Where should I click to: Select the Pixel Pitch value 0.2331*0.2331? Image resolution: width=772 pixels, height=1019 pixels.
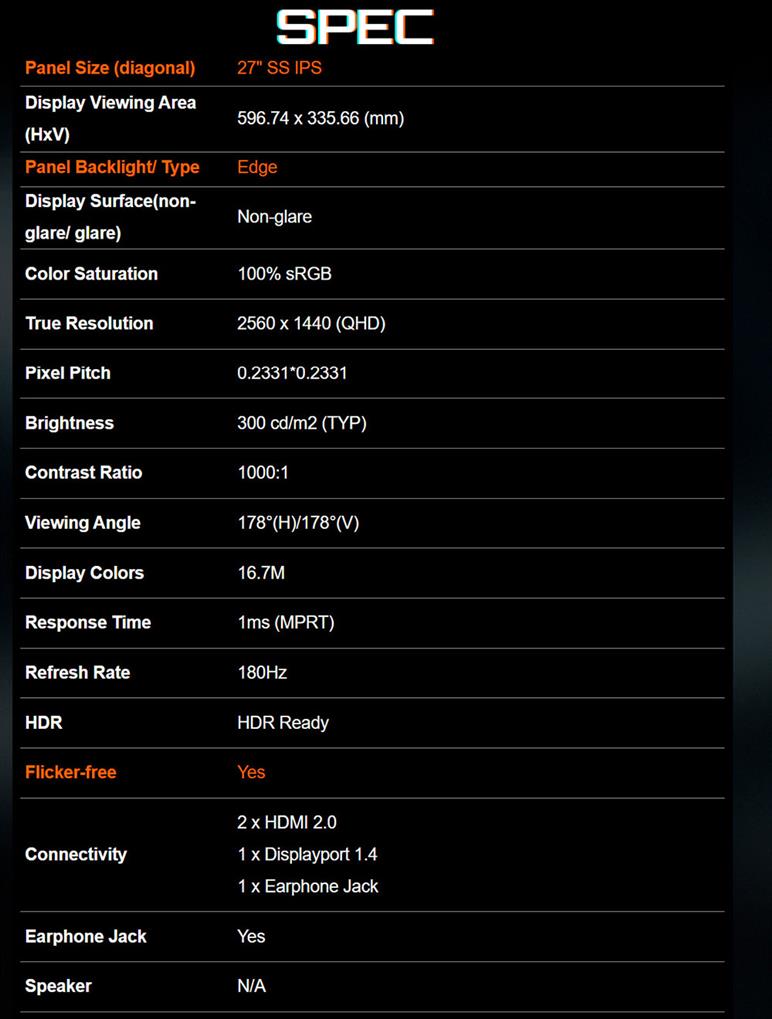(x=292, y=373)
